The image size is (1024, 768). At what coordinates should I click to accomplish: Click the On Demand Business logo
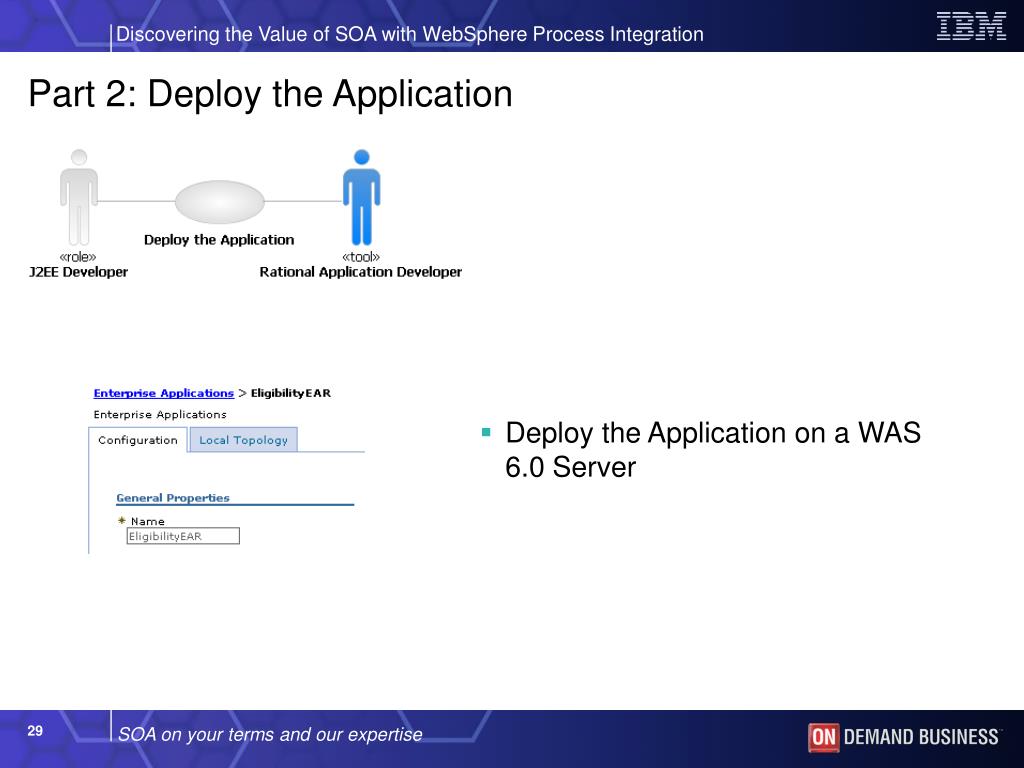pyautogui.click(x=904, y=737)
